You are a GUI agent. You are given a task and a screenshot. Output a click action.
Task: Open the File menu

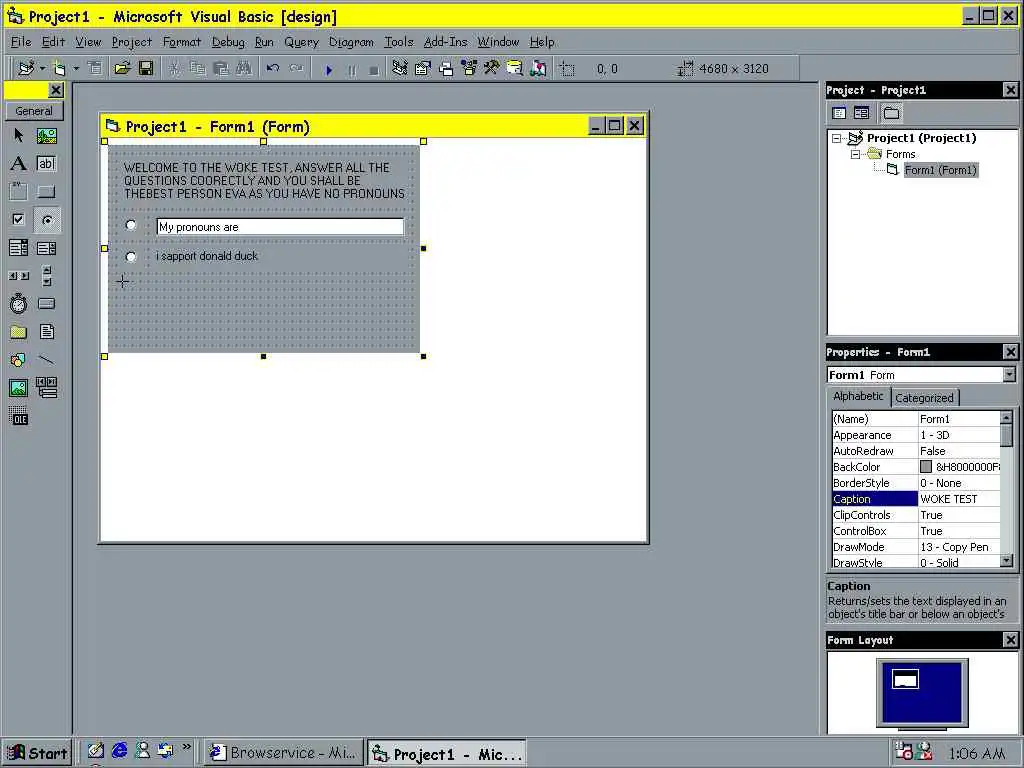click(21, 42)
